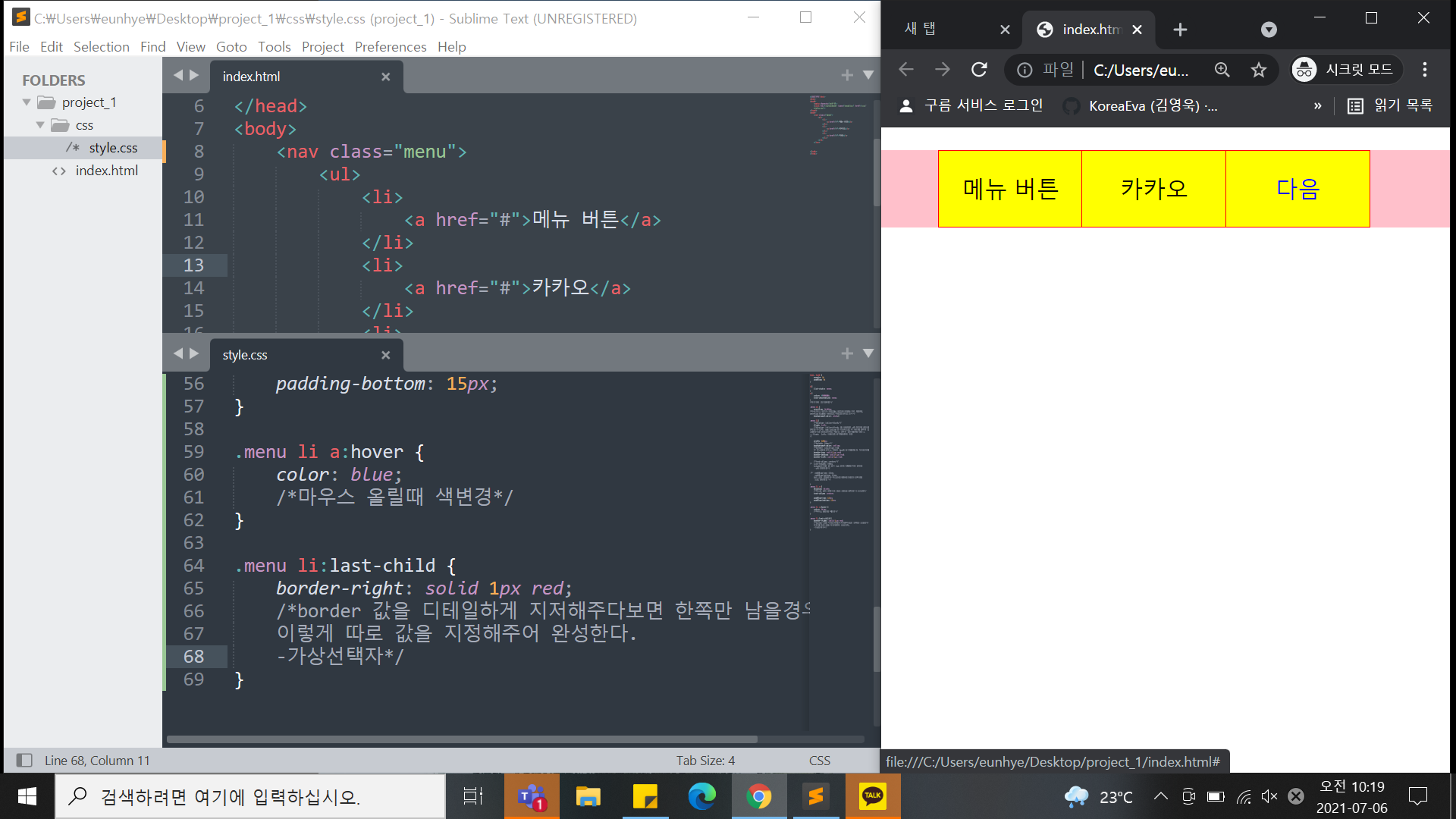Viewport: 1456px width, 819px height.
Task: Toggle the sidebar icon in status bar
Action: (x=24, y=760)
